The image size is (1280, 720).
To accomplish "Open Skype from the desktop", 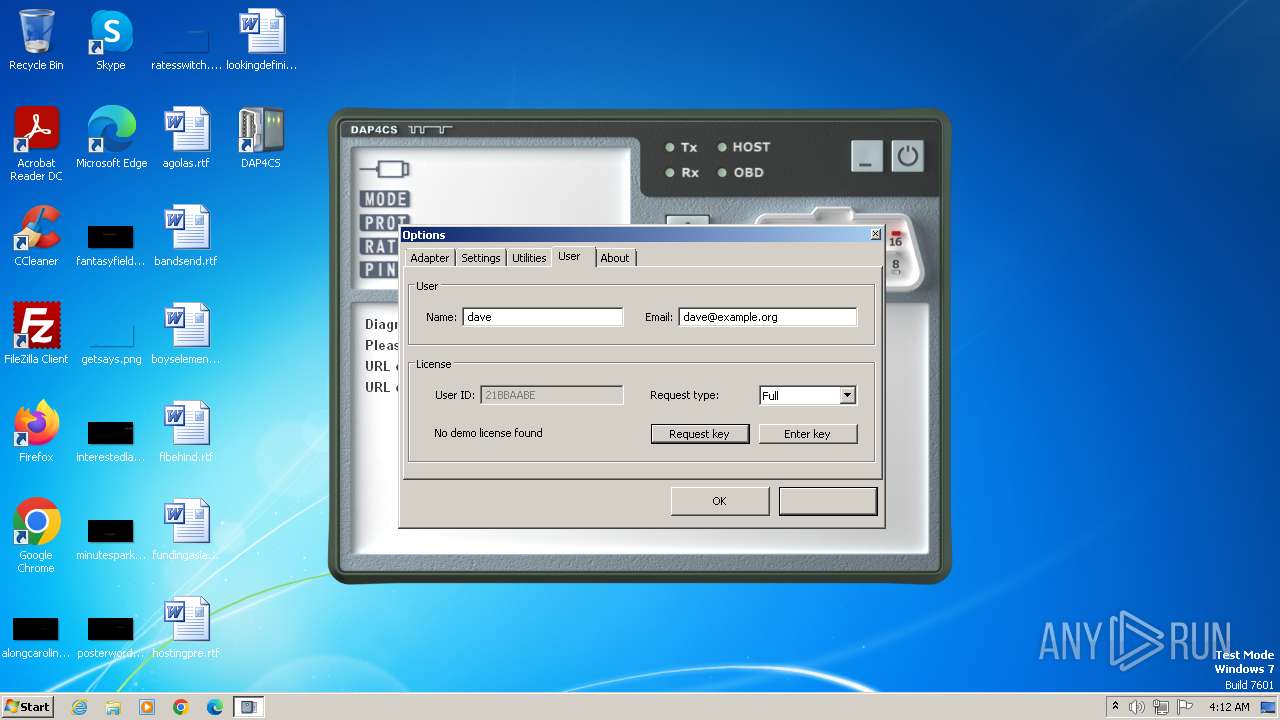I will tap(111, 40).
